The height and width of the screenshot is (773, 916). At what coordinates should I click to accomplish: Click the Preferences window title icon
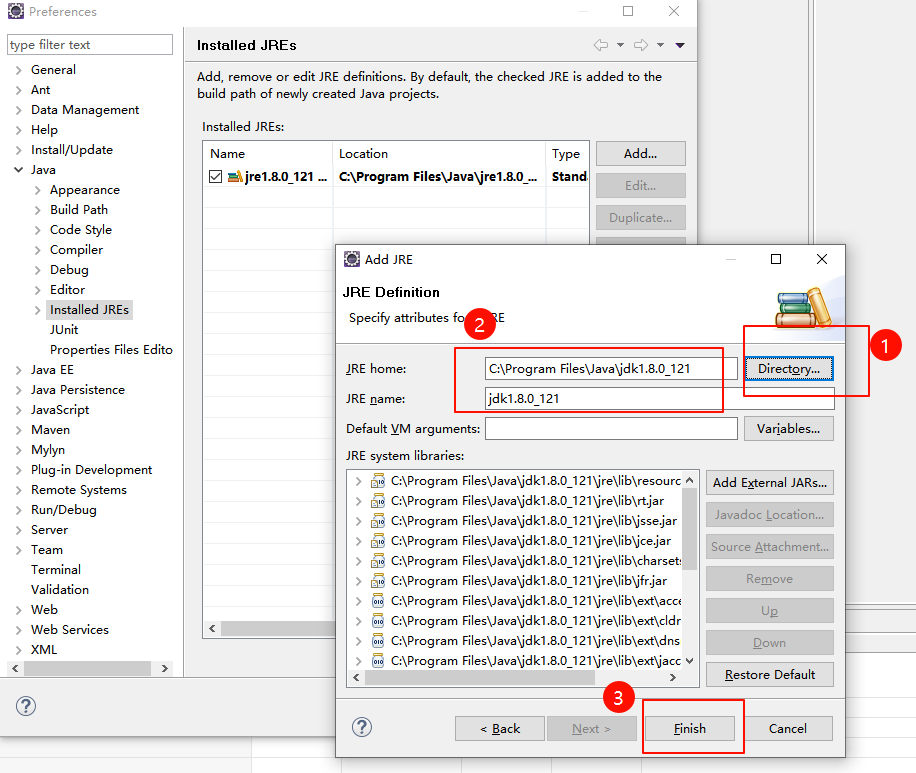pyautogui.click(x=16, y=11)
